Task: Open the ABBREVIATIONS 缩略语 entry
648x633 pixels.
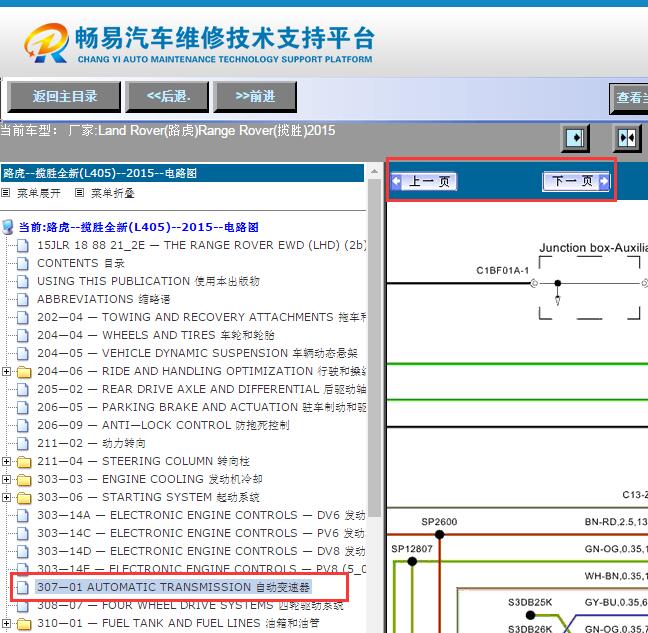Action: pos(104,299)
